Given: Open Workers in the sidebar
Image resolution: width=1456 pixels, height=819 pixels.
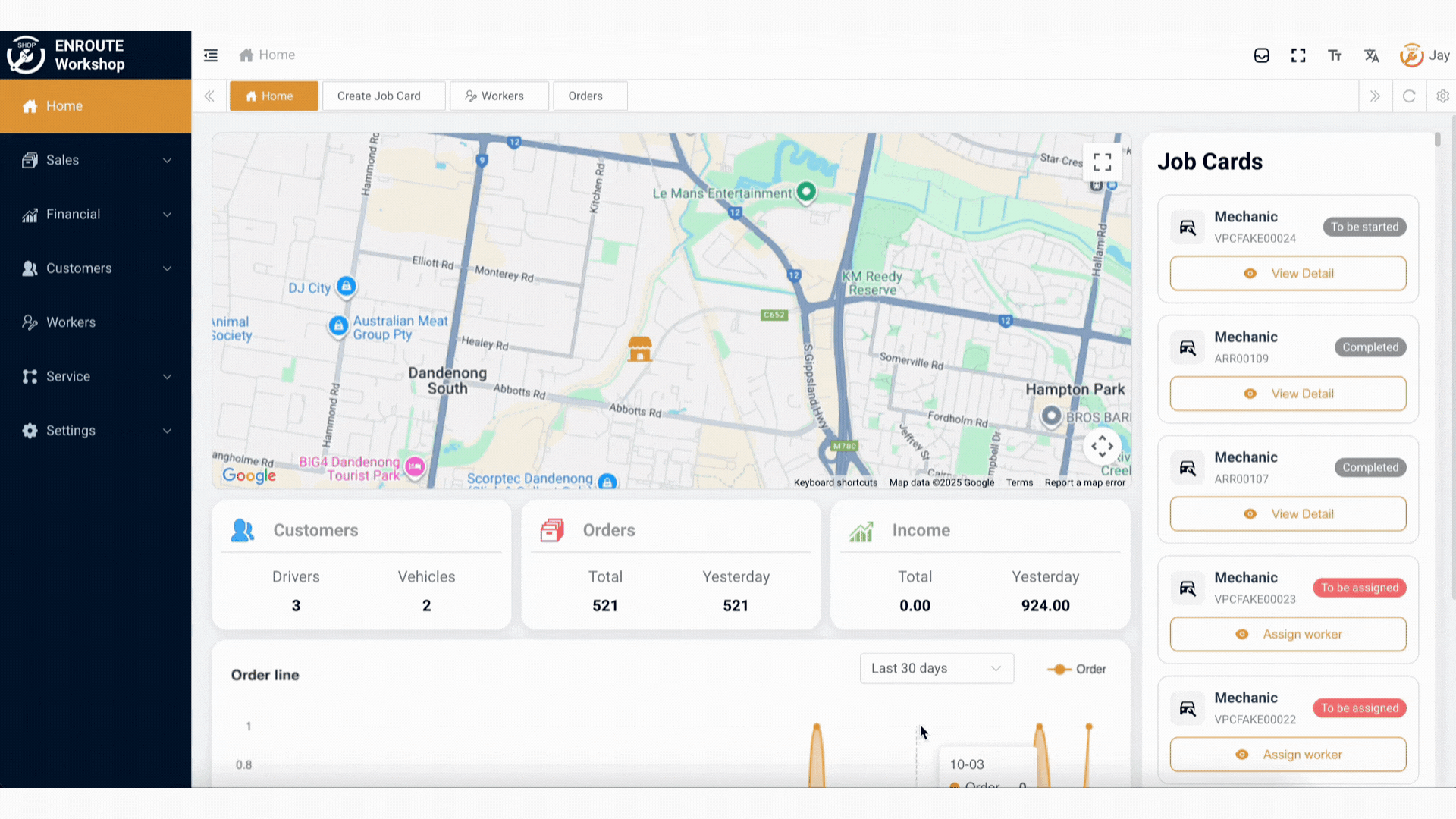Looking at the screenshot, I should pyautogui.click(x=71, y=322).
